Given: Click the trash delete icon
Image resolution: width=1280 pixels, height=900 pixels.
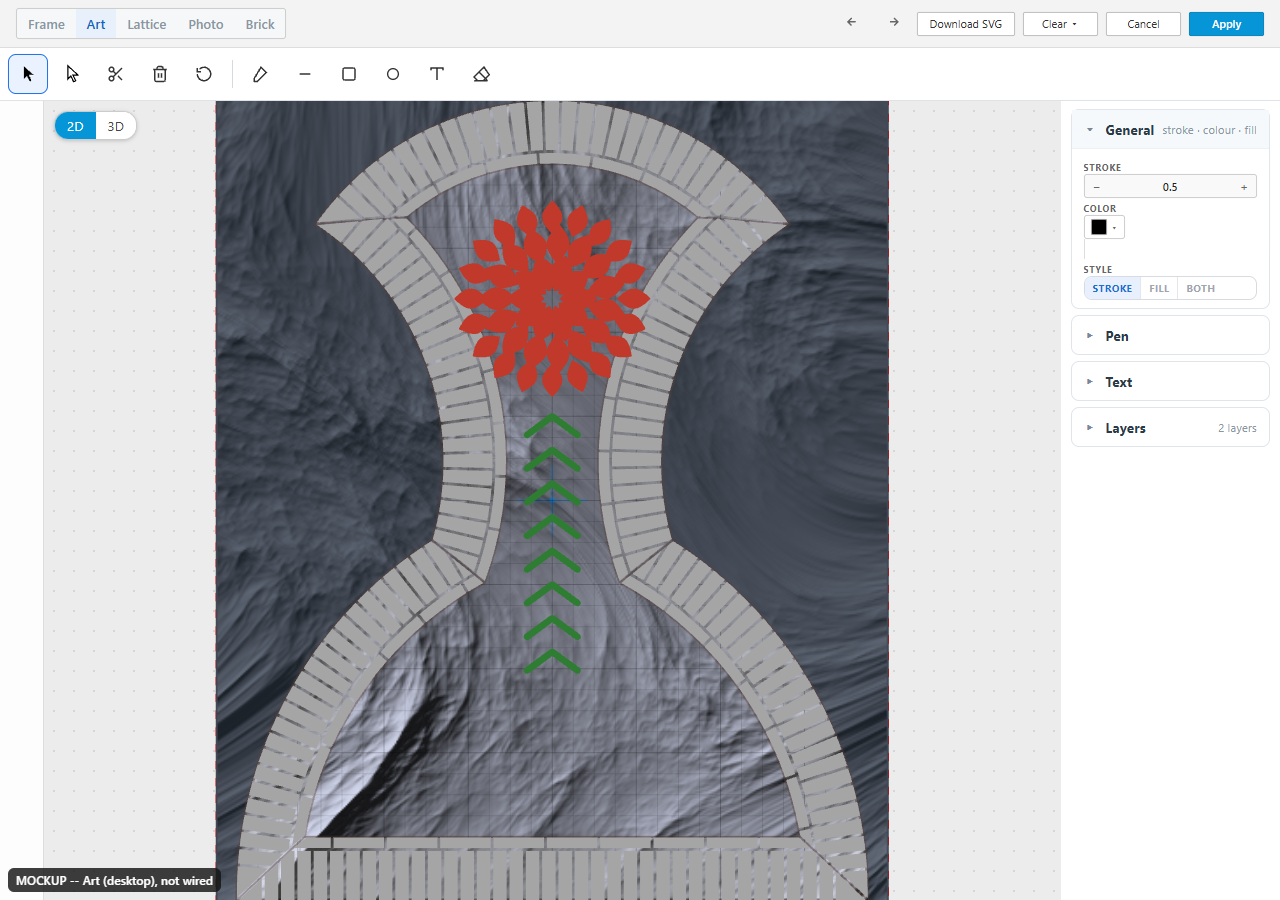Looking at the screenshot, I should (x=160, y=74).
